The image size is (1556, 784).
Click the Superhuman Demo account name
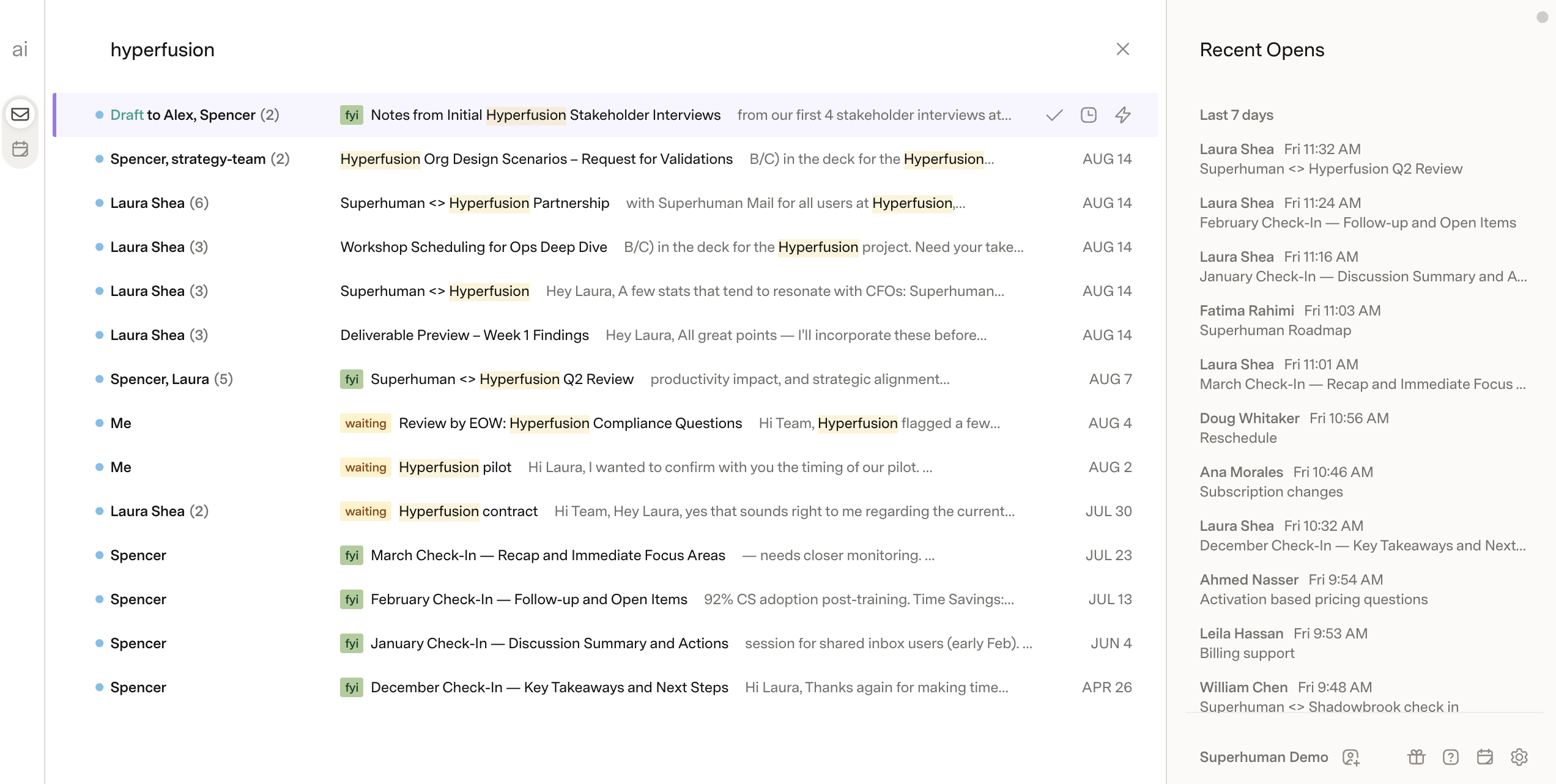pyautogui.click(x=1264, y=757)
